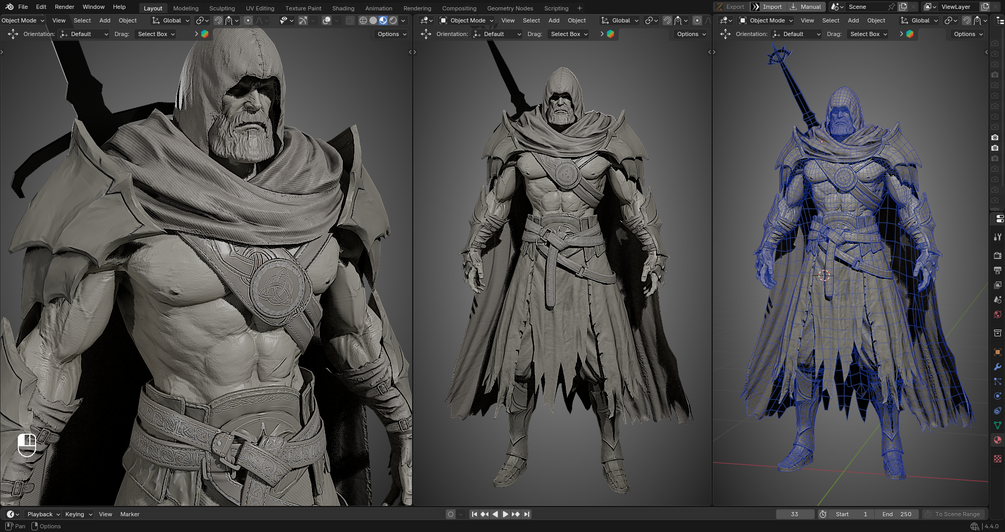
Task: Toggle use preview range clock icon
Action: [x=823, y=514]
